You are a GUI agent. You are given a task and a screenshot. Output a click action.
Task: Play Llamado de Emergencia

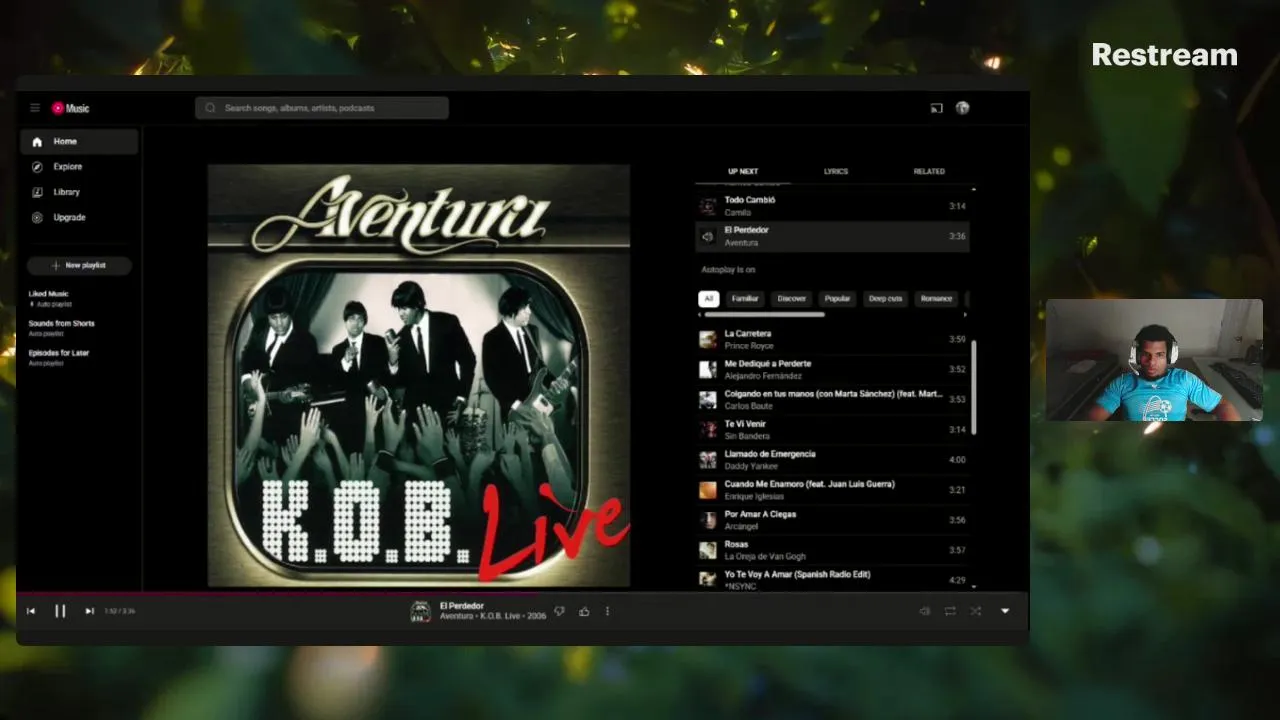pos(832,459)
